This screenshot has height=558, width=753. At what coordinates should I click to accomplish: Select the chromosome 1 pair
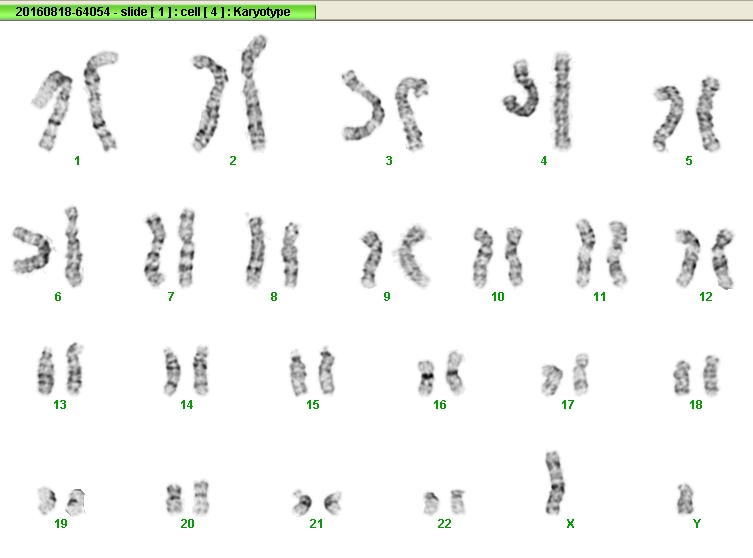coord(75,101)
